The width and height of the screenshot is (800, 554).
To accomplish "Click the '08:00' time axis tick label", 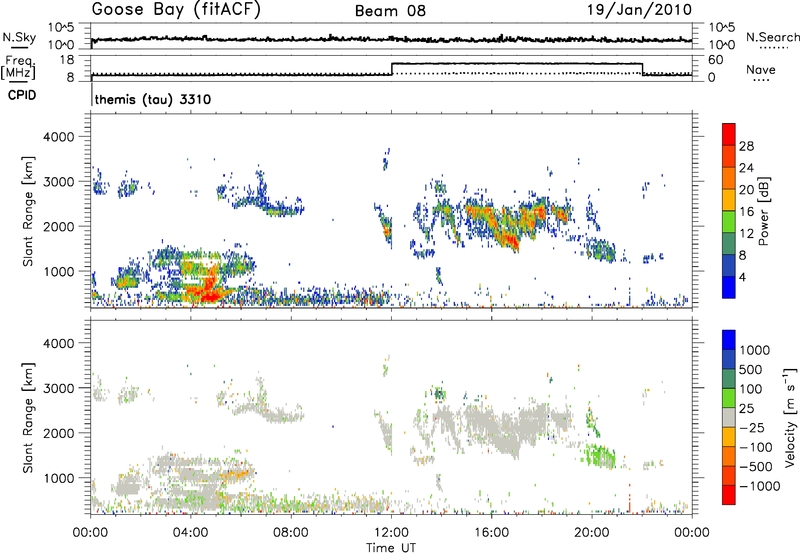I will 291,533.
